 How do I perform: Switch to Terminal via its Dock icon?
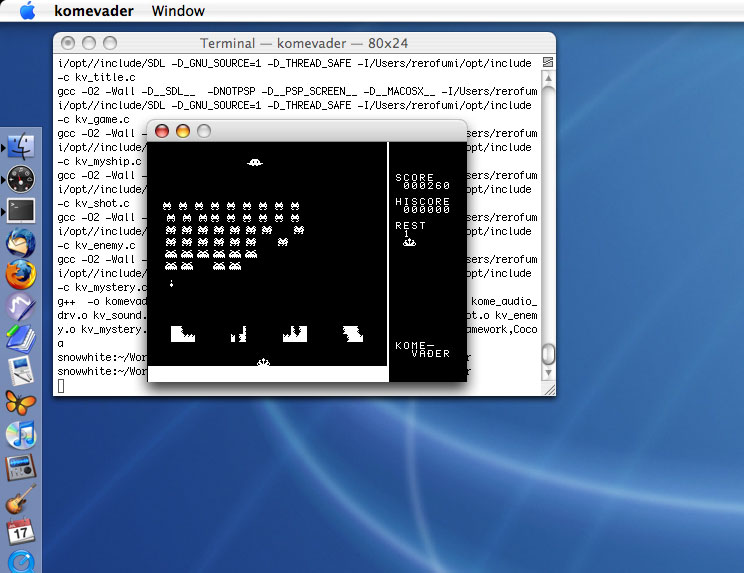pos(21,211)
